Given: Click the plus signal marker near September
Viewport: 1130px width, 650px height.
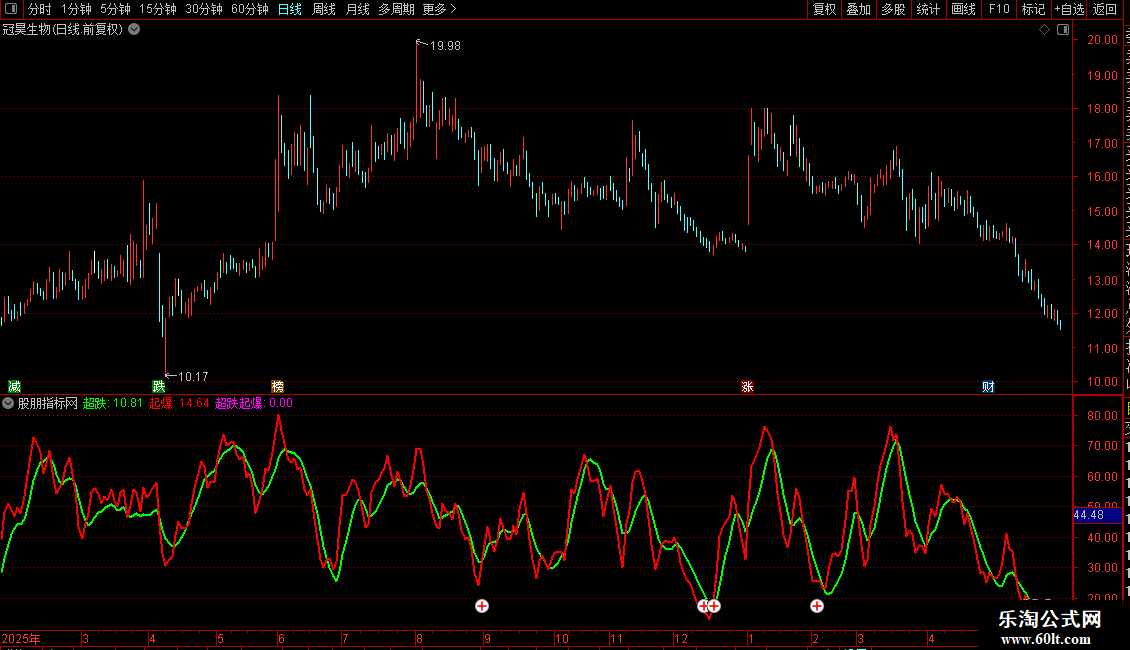Looking at the screenshot, I should coord(482,606).
